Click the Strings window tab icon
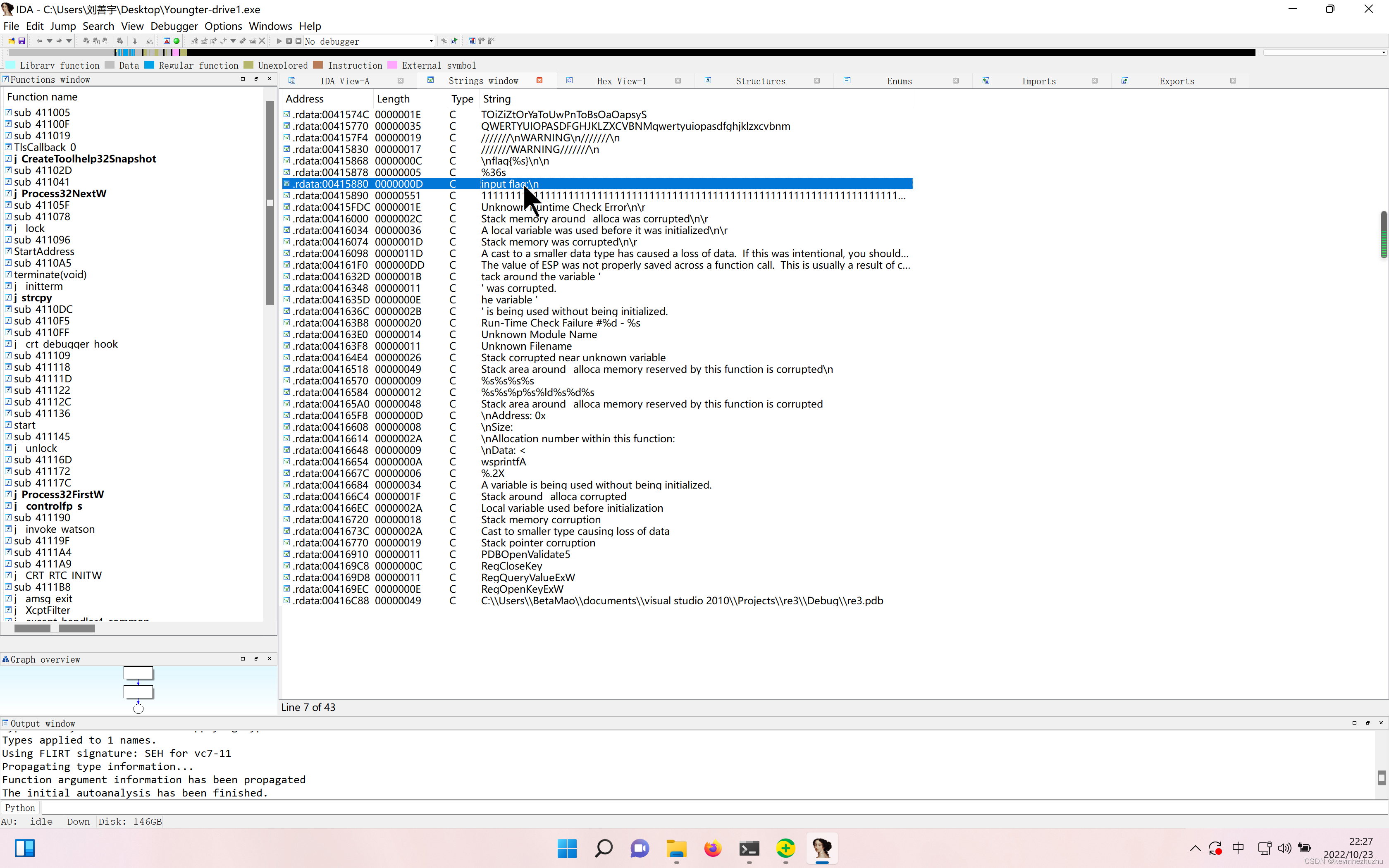 coord(430,80)
